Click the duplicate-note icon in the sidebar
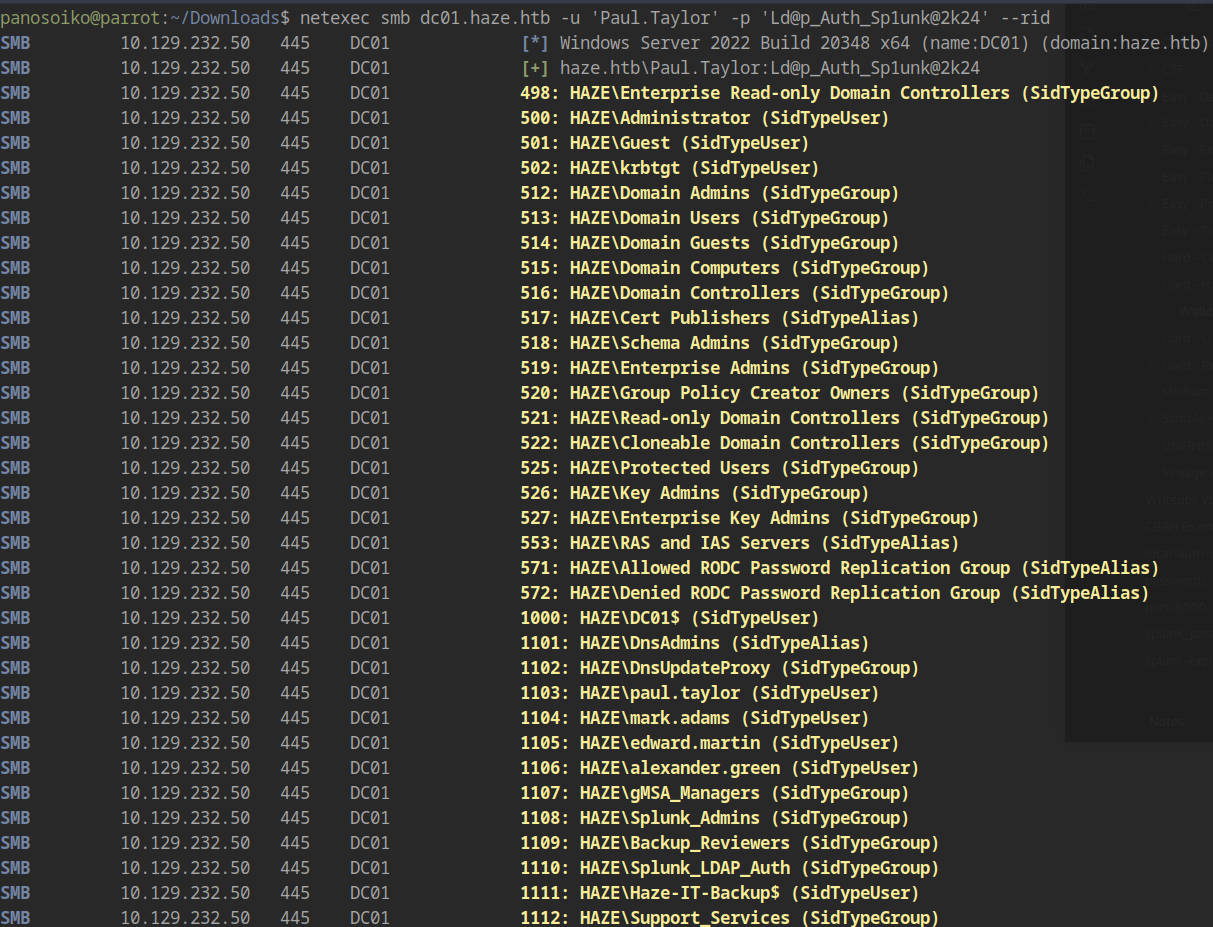The image size is (1213, 927). click(x=1086, y=162)
